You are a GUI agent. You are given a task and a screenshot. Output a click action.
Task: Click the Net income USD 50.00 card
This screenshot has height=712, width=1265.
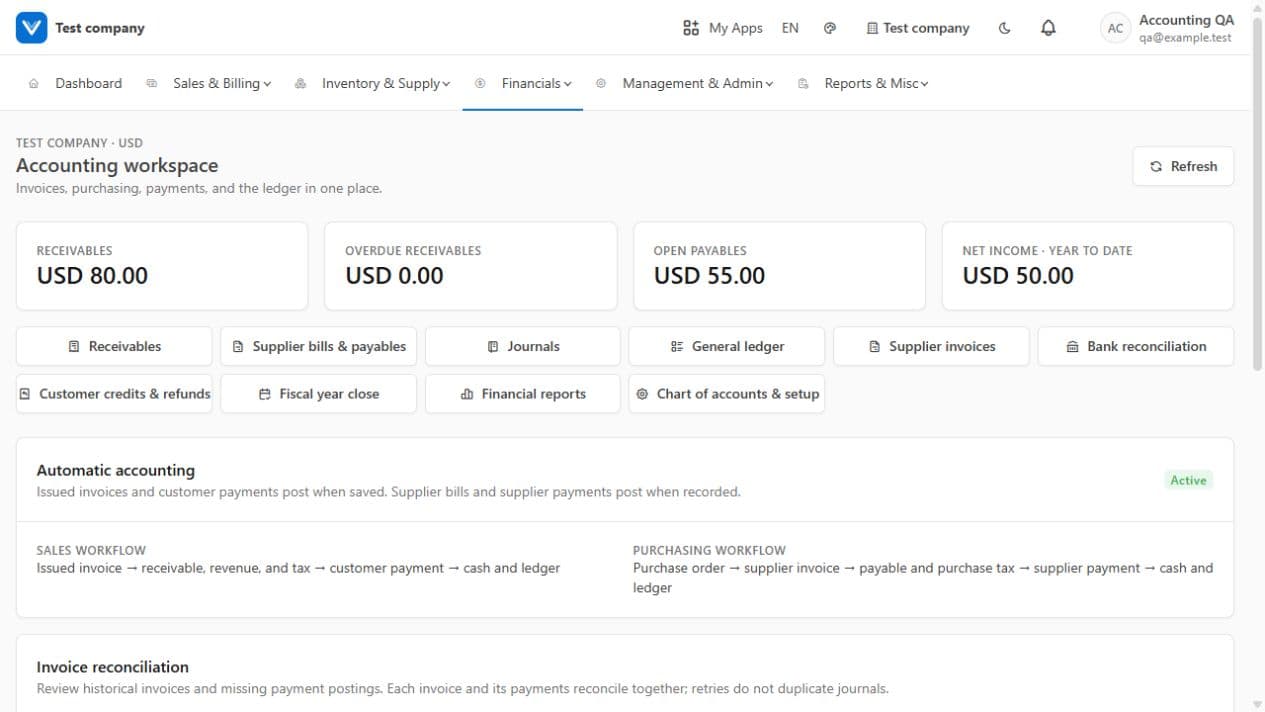point(1088,266)
